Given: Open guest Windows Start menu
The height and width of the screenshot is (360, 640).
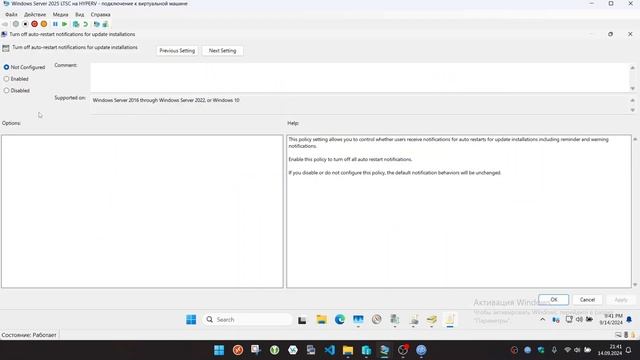Looking at the screenshot, I should click(x=191, y=320).
